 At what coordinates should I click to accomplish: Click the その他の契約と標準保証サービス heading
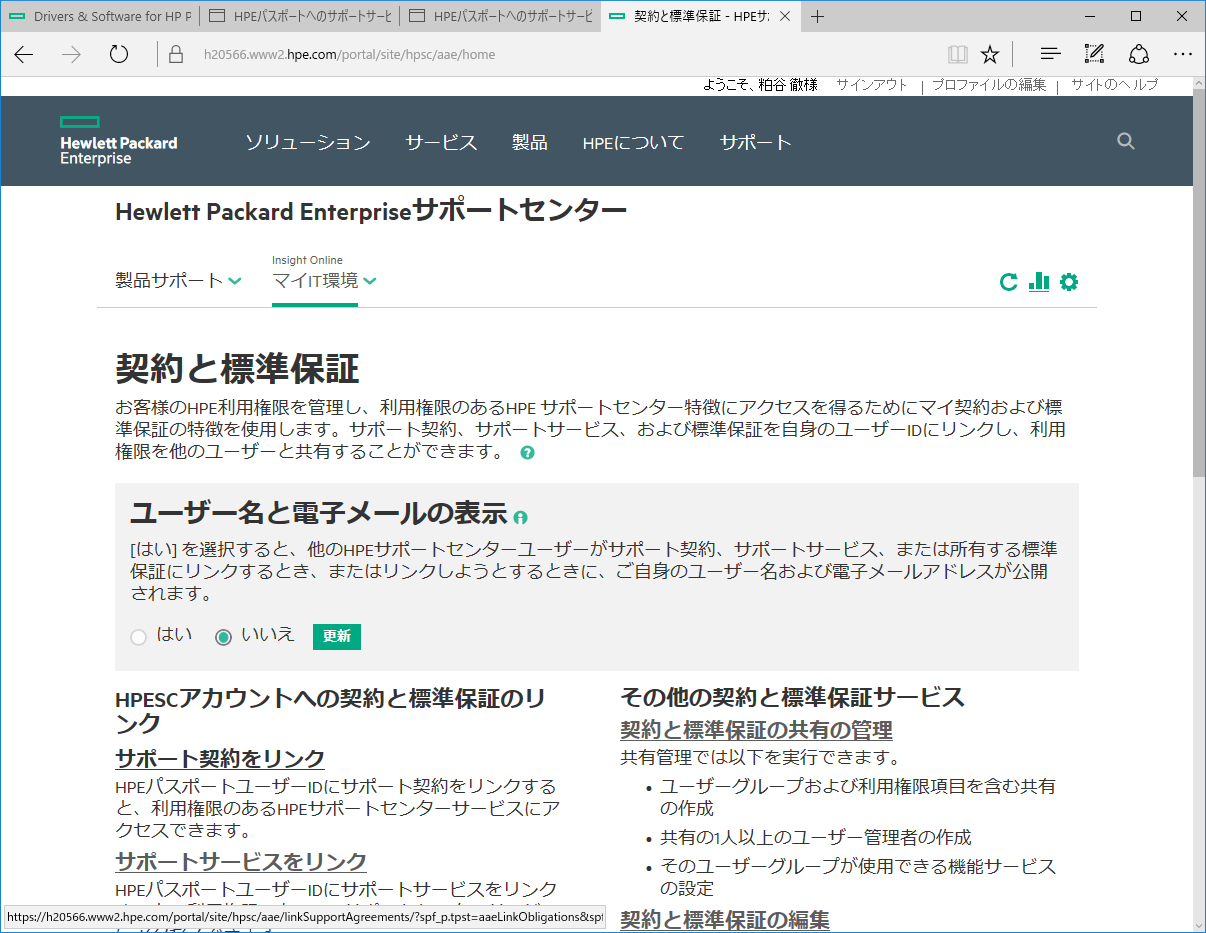click(792, 697)
